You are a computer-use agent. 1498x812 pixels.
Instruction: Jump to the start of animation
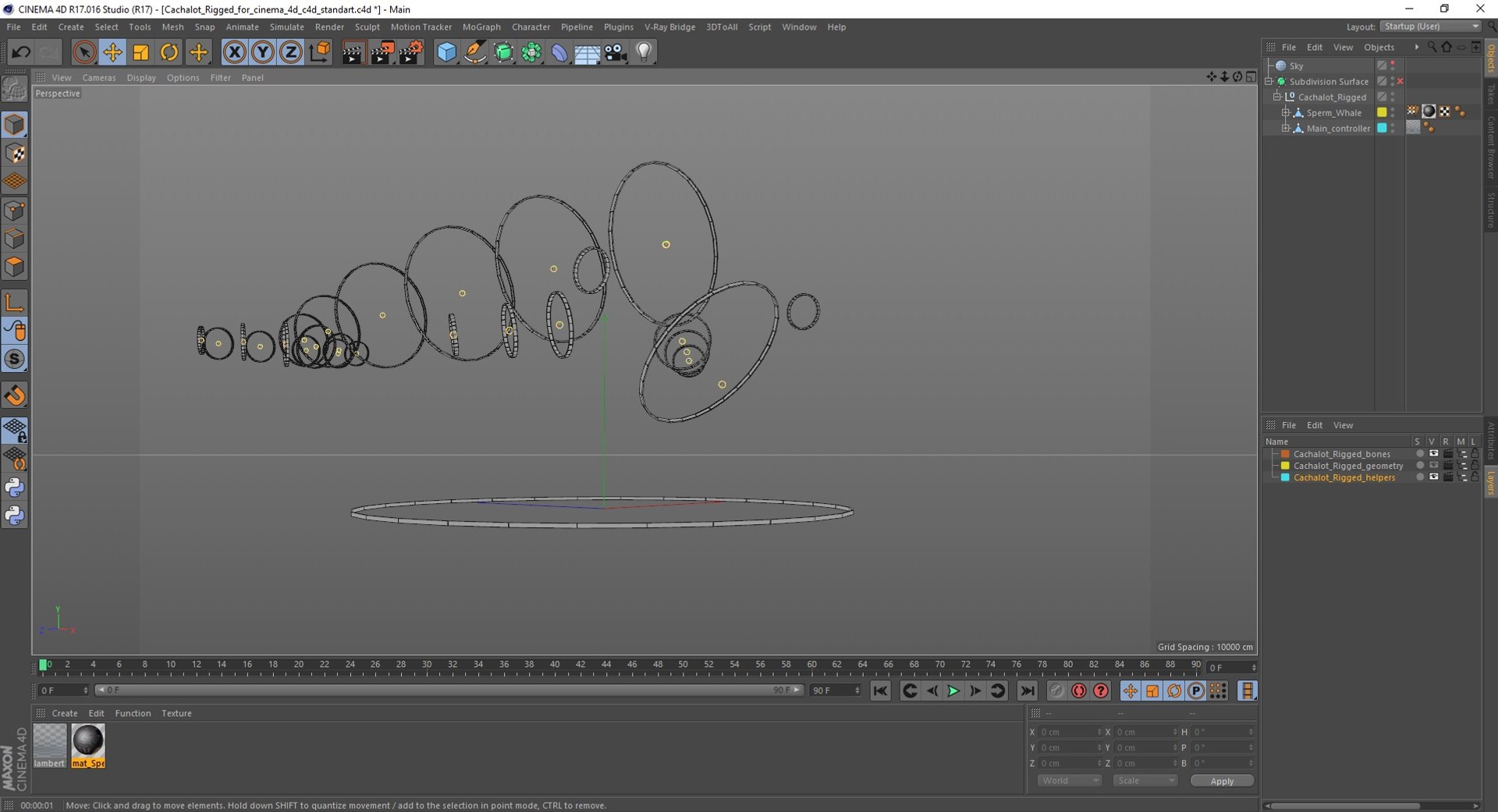click(x=881, y=691)
